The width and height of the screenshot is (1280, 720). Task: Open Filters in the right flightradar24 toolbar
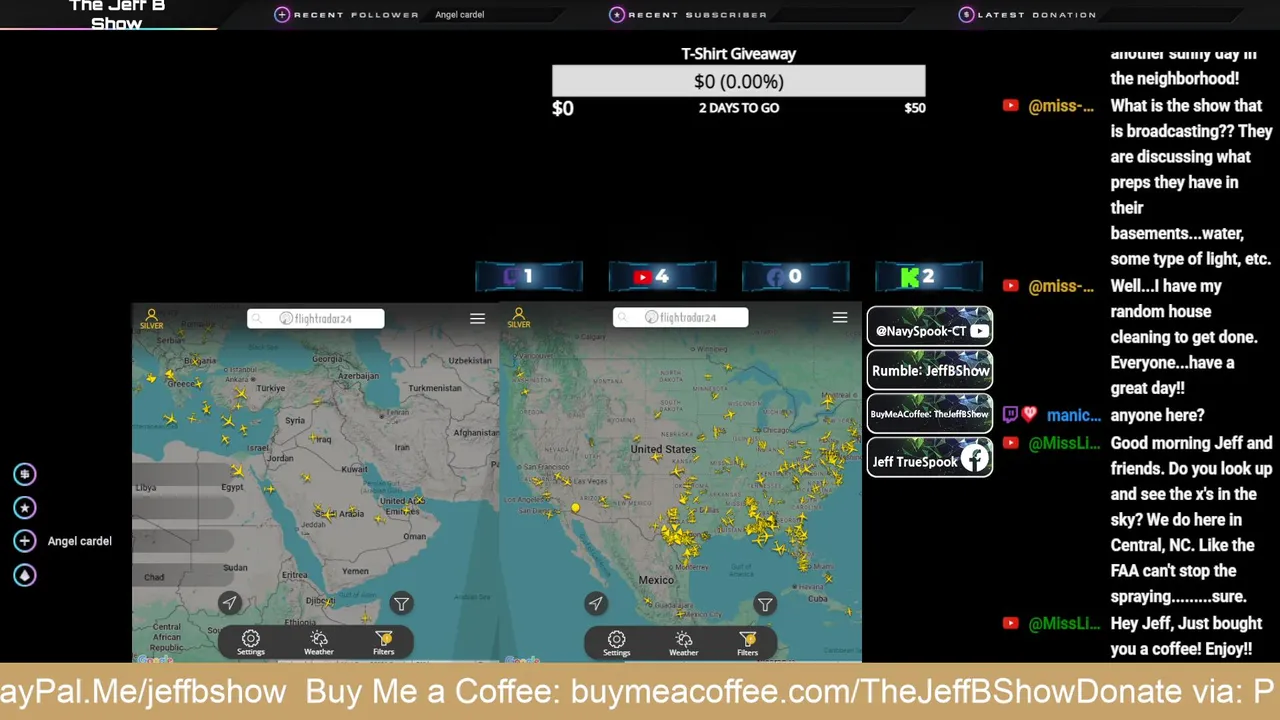point(748,642)
